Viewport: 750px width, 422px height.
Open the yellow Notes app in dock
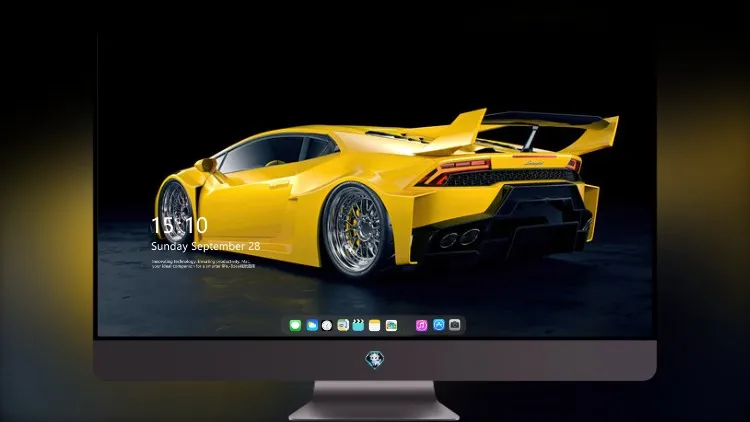(375, 326)
